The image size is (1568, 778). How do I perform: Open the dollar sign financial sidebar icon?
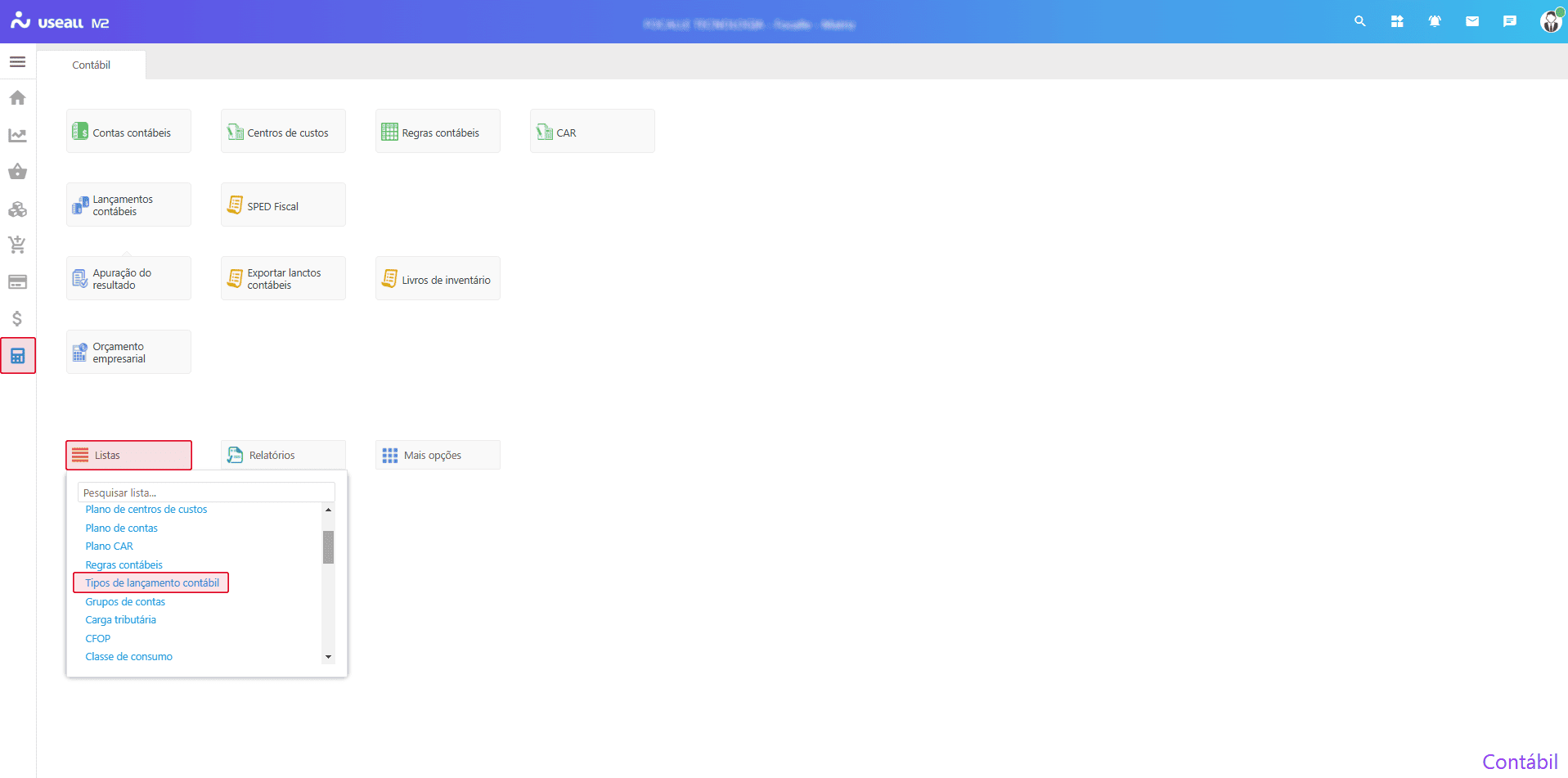[17, 318]
